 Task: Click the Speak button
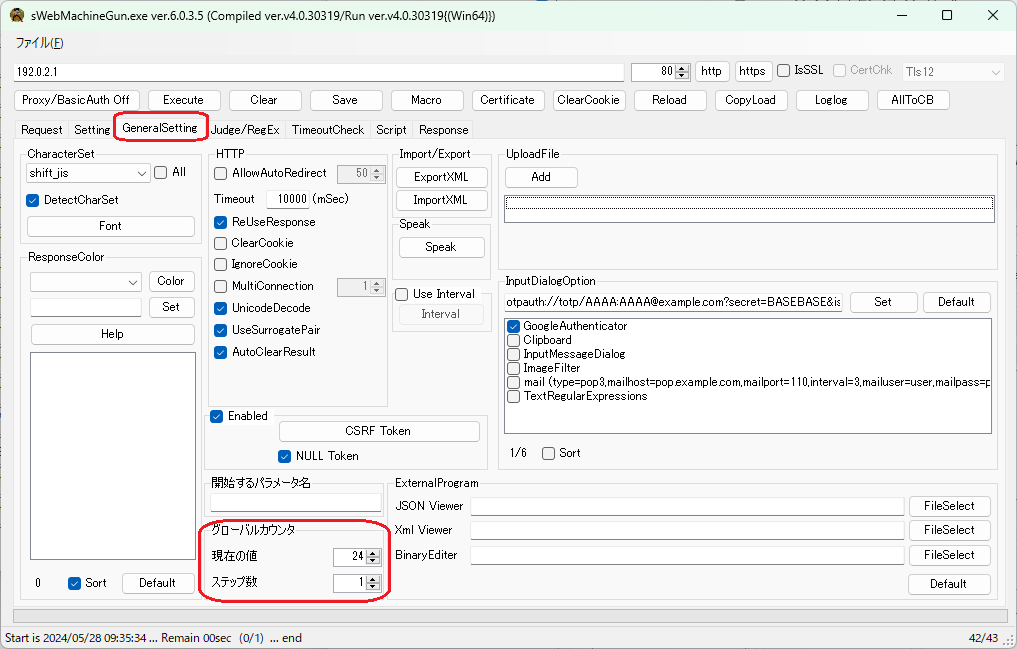tap(441, 247)
